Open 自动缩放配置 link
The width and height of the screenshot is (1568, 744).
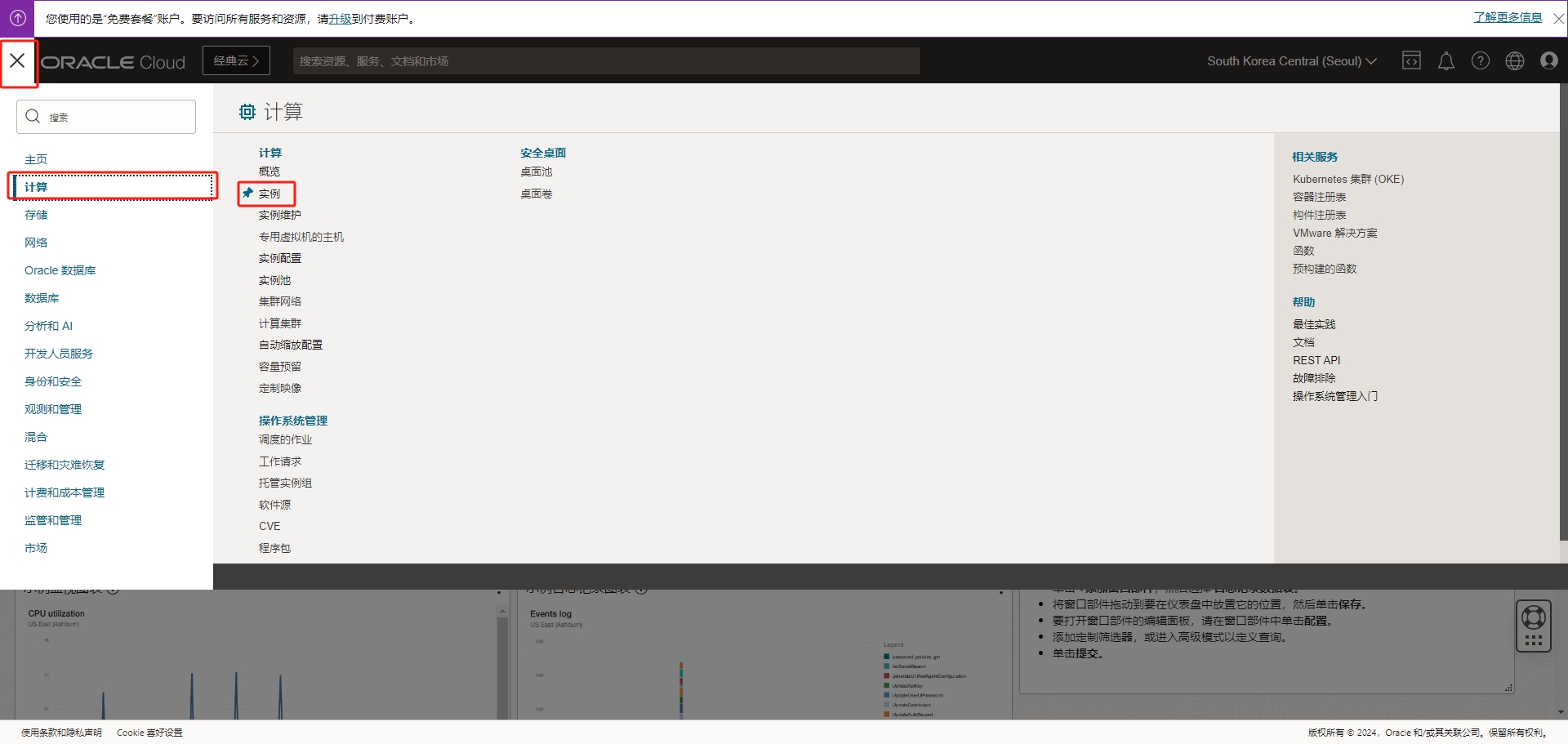point(291,345)
